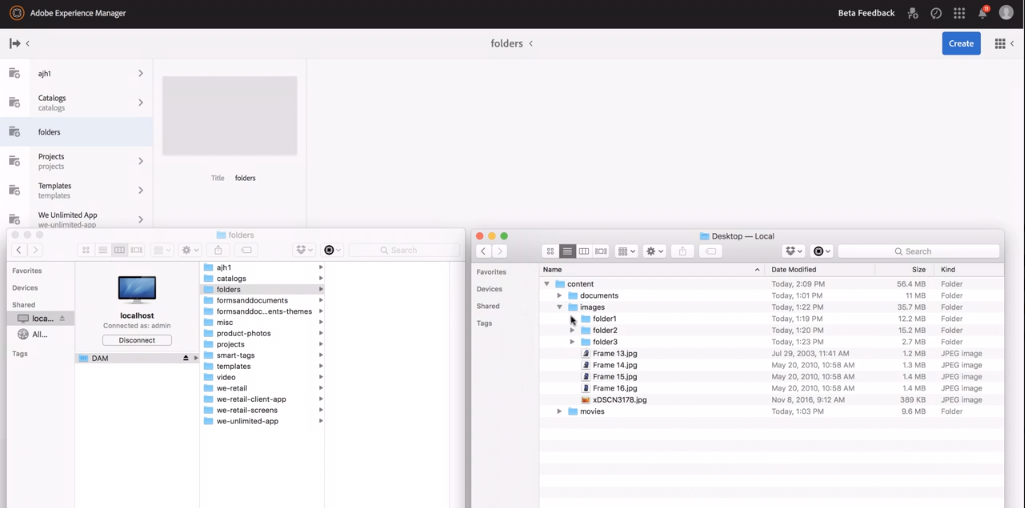The width and height of the screenshot is (1025, 508).
Task: Select the localhost shared item in sidebar
Action: pyautogui.click(x=41, y=318)
